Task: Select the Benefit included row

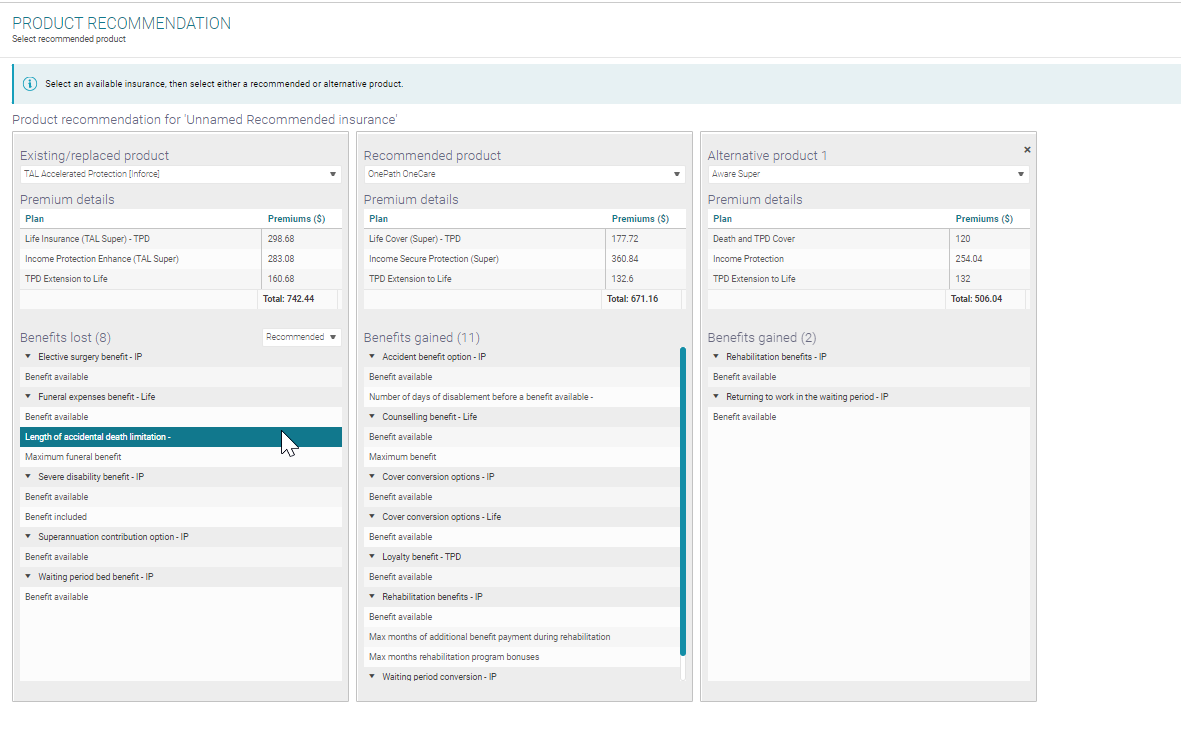Action: [181, 517]
